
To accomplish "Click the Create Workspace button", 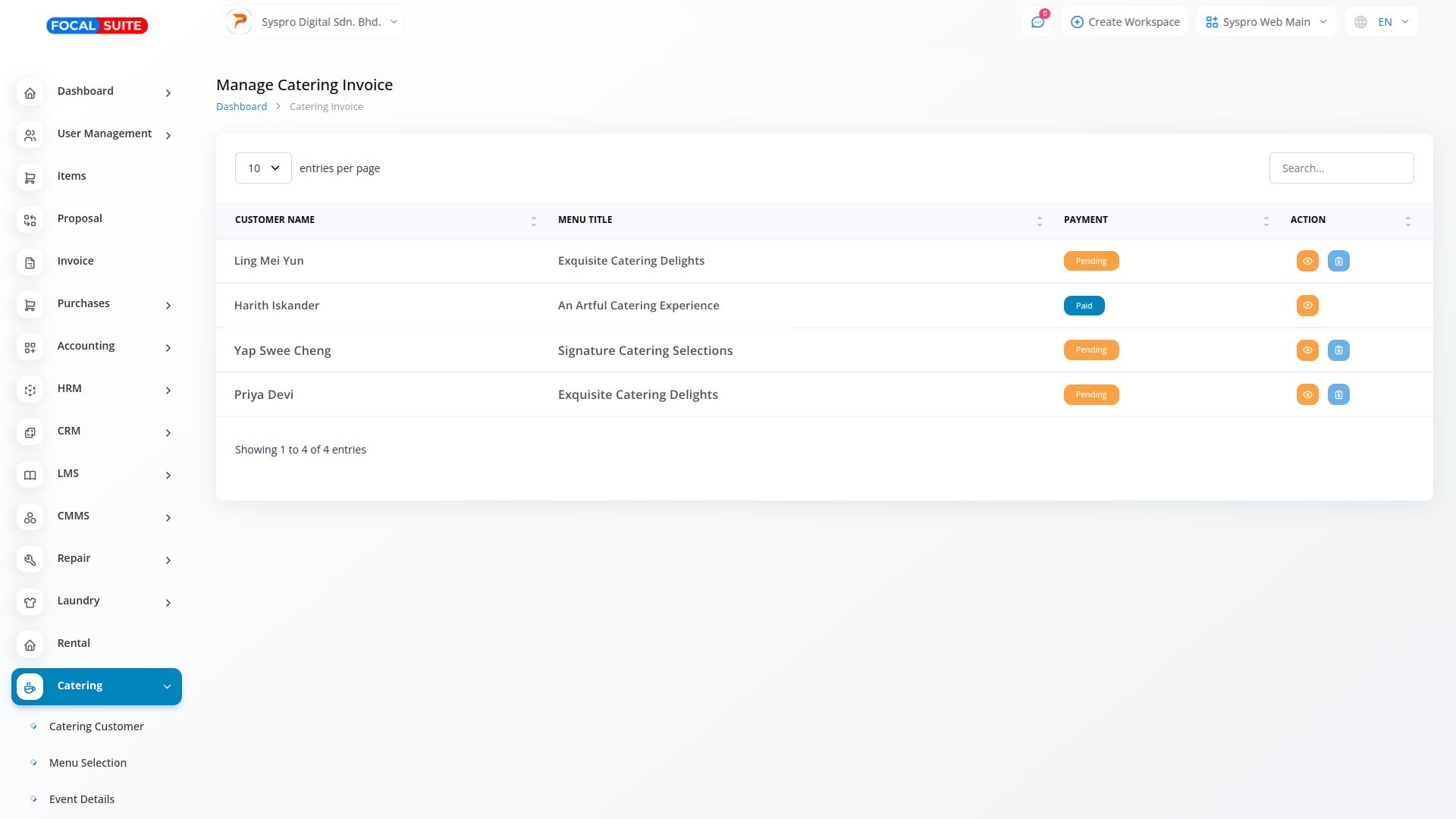I will 1125,22.
